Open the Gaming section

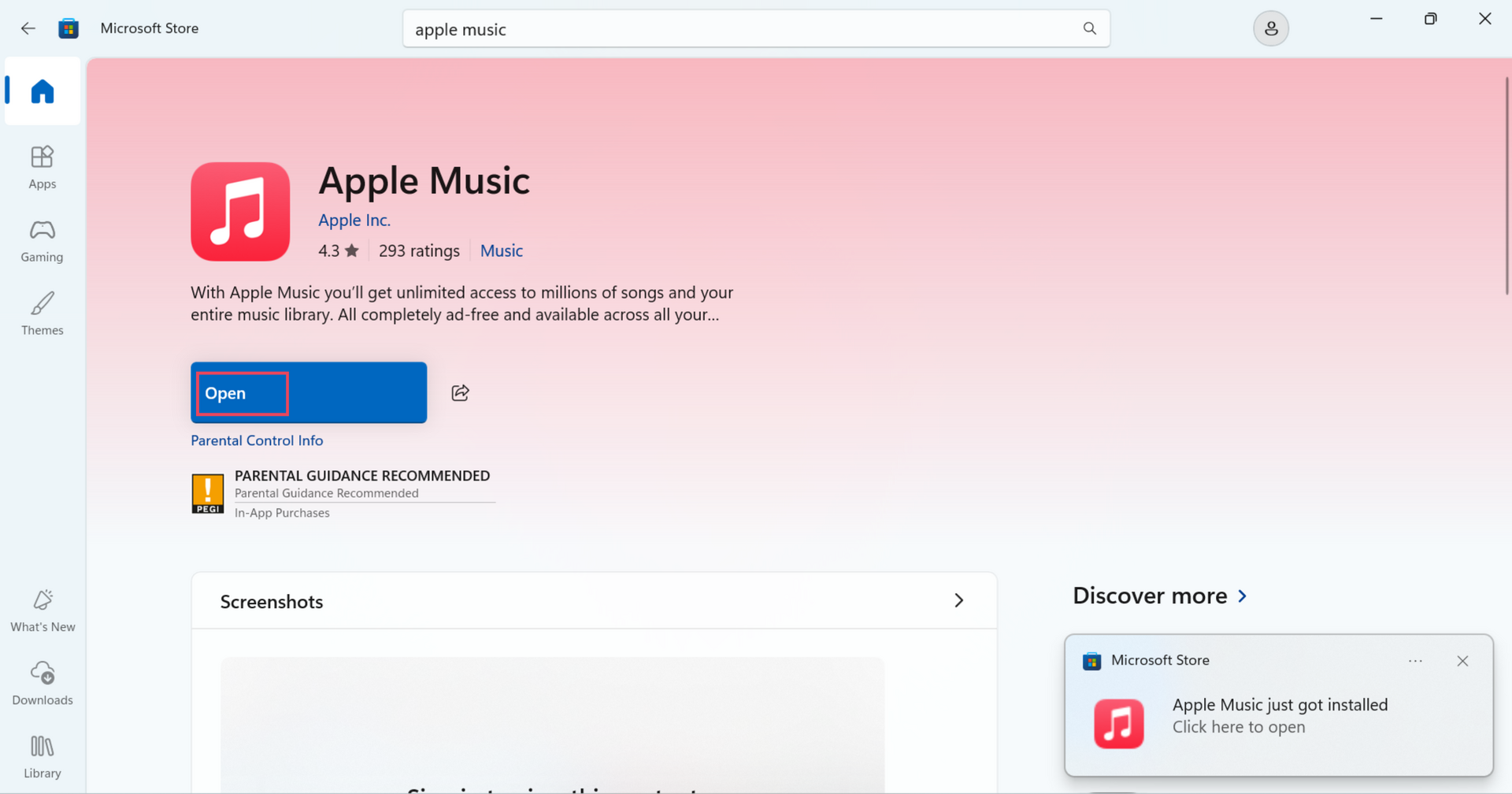(43, 240)
